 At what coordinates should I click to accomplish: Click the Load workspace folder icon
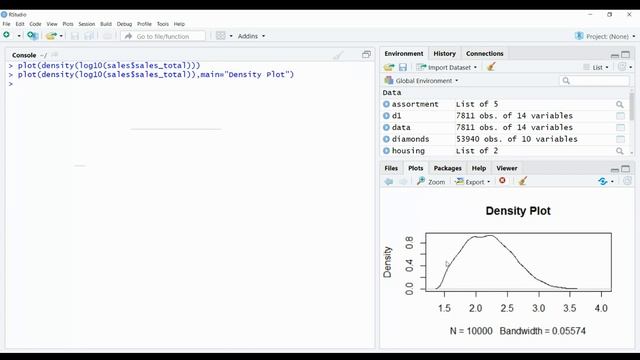pyautogui.click(x=389, y=67)
